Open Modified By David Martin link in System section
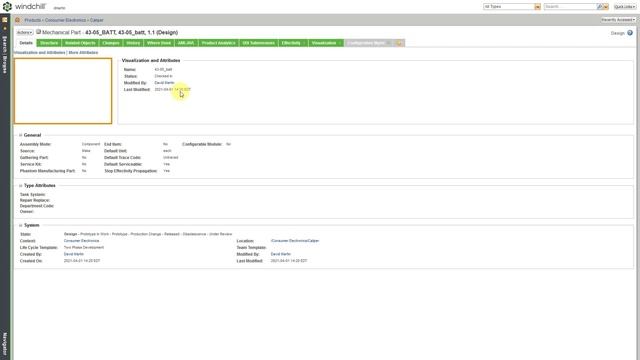Viewport: 640px width, 360px height. coord(281,254)
